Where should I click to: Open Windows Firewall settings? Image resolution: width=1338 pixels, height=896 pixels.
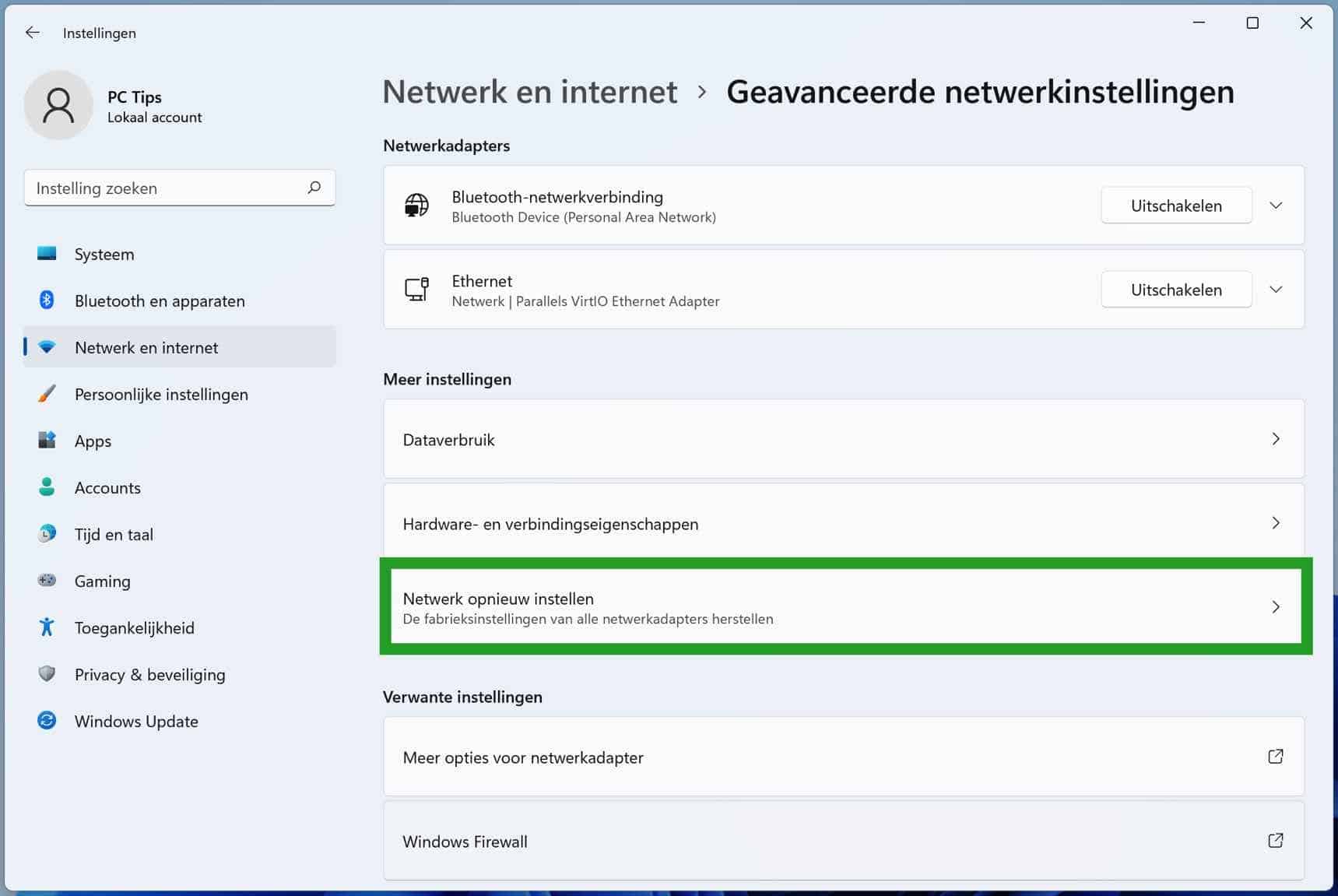[843, 841]
